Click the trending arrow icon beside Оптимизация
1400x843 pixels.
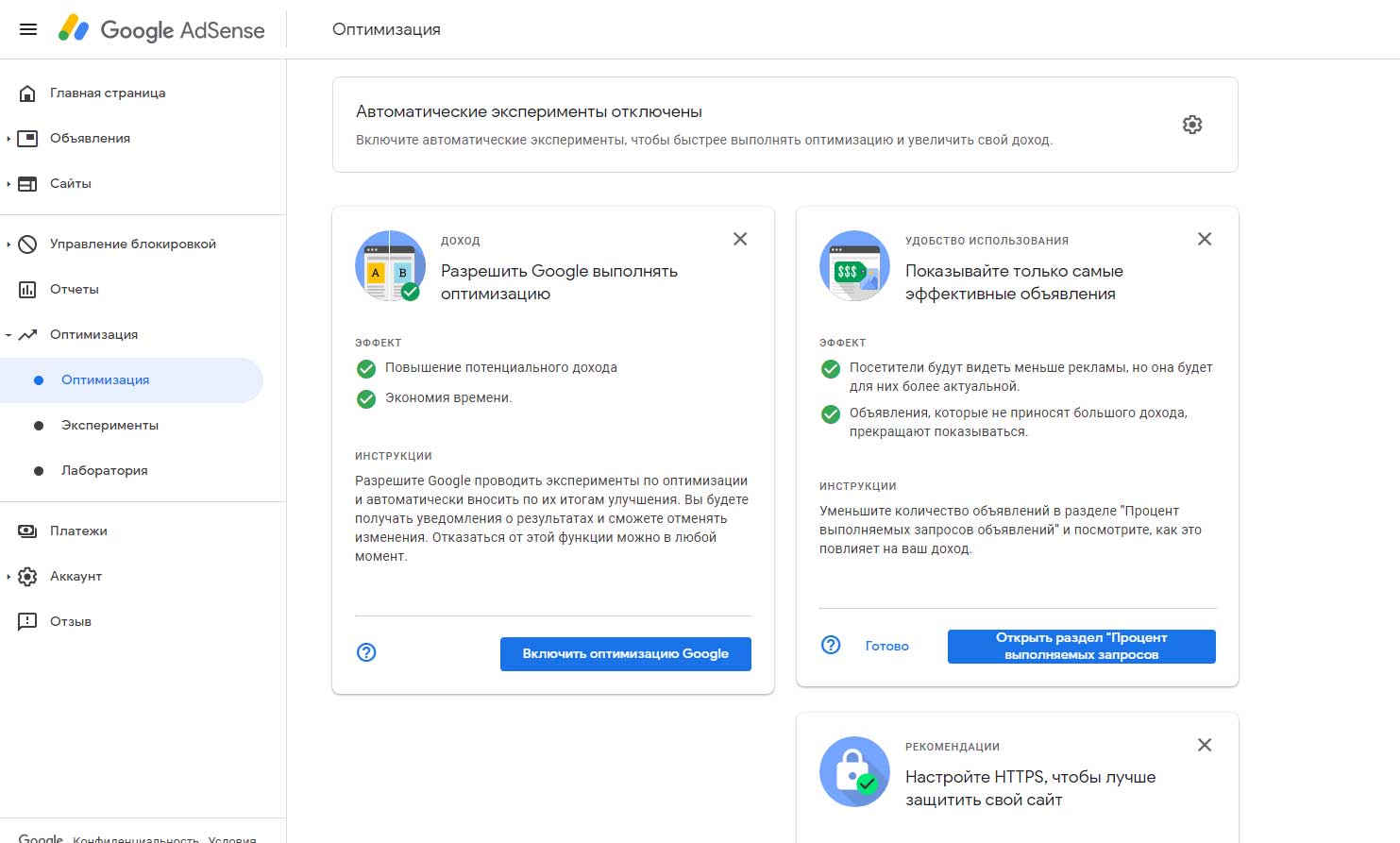tap(27, 334)
